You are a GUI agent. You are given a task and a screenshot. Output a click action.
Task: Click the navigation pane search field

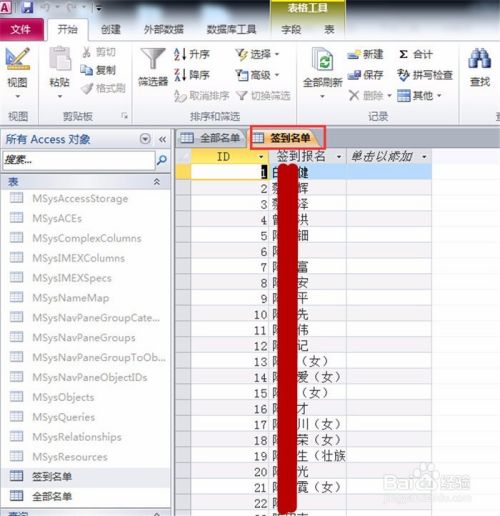79,160
